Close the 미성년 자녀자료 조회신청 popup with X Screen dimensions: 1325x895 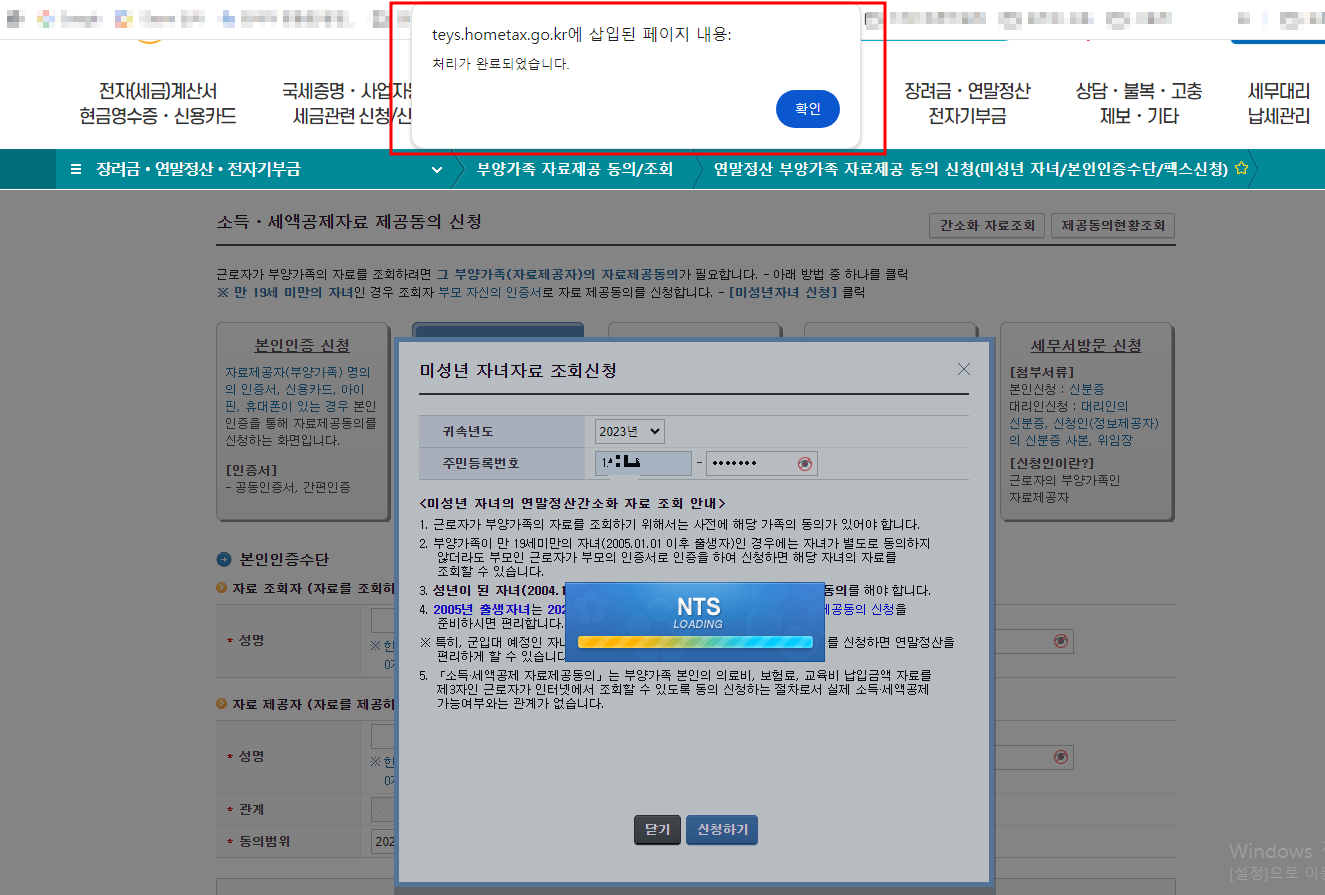pyautogui.click(x=963, y=369)
